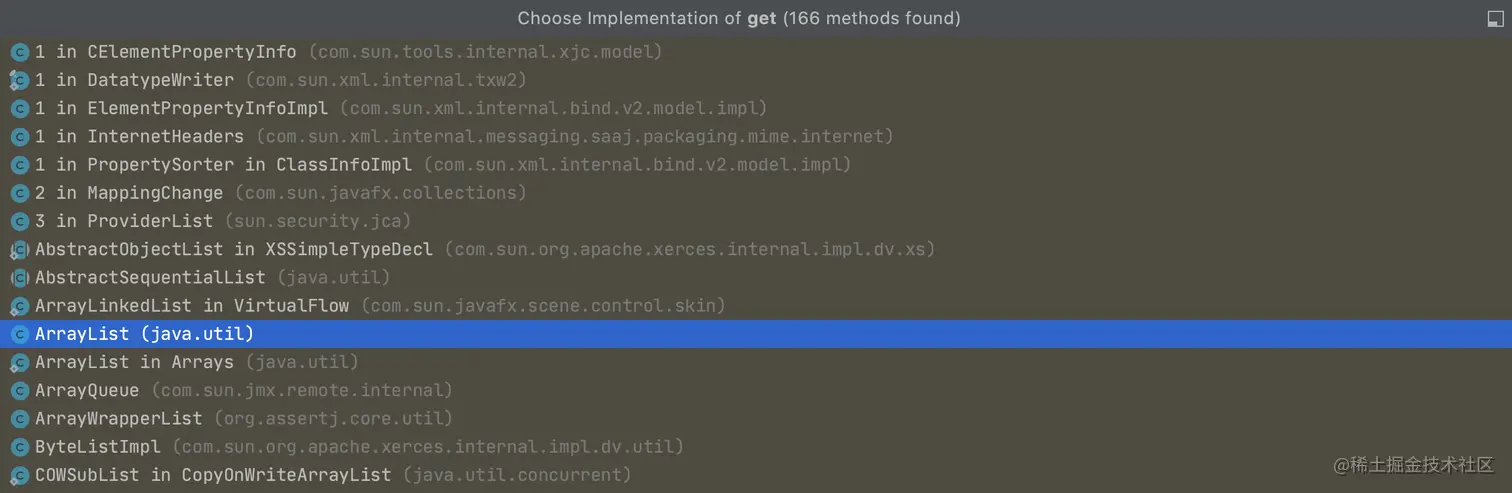Viewport: 1512px width, 493px height.
Task: Click the class icon next to ArrayQueue
Action: (19, 390)
